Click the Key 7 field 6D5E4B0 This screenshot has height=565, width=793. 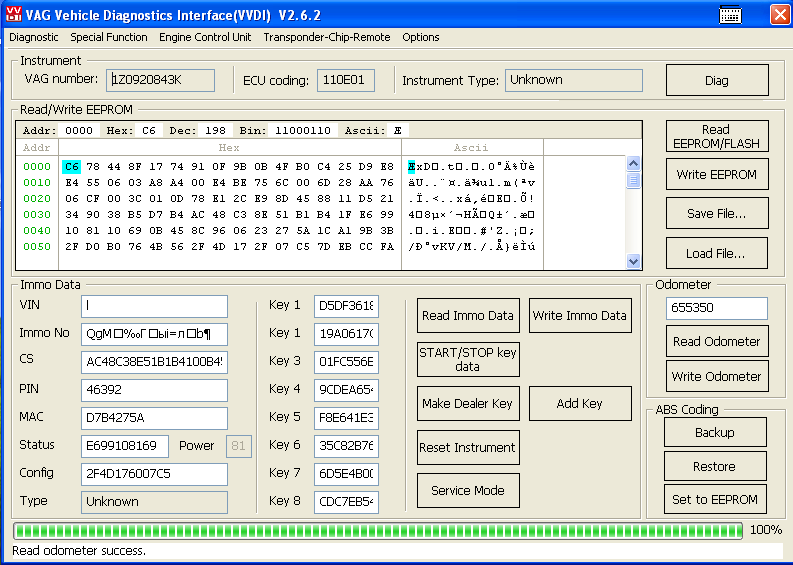346,474
